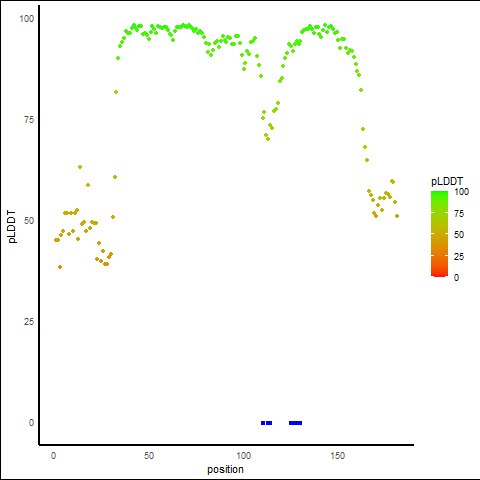The width and height of the screenshot is (480, 480).
Task: Click the 75 tick label on the y-axis
Action: click(x=29, y=120)
